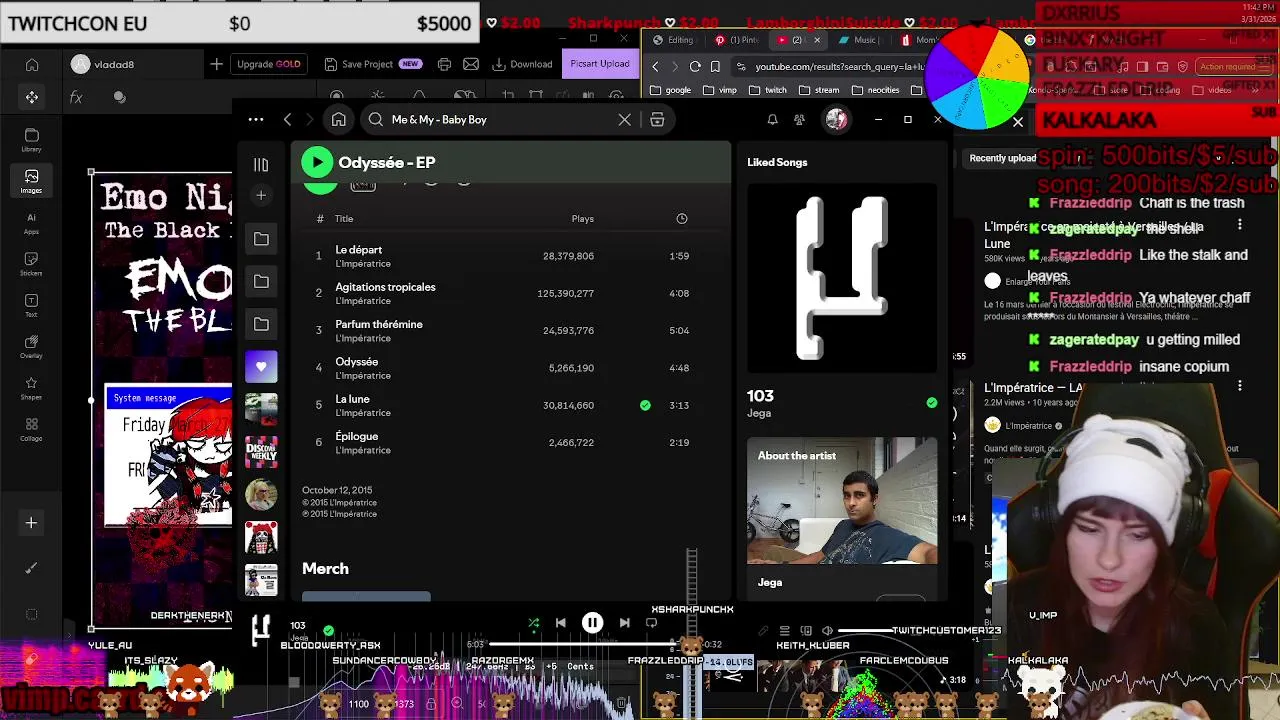Image resolution: width=1280 pixels, height=720 pixels.
Task: Open the stream bookmarks folder
Action: point(819,90)
